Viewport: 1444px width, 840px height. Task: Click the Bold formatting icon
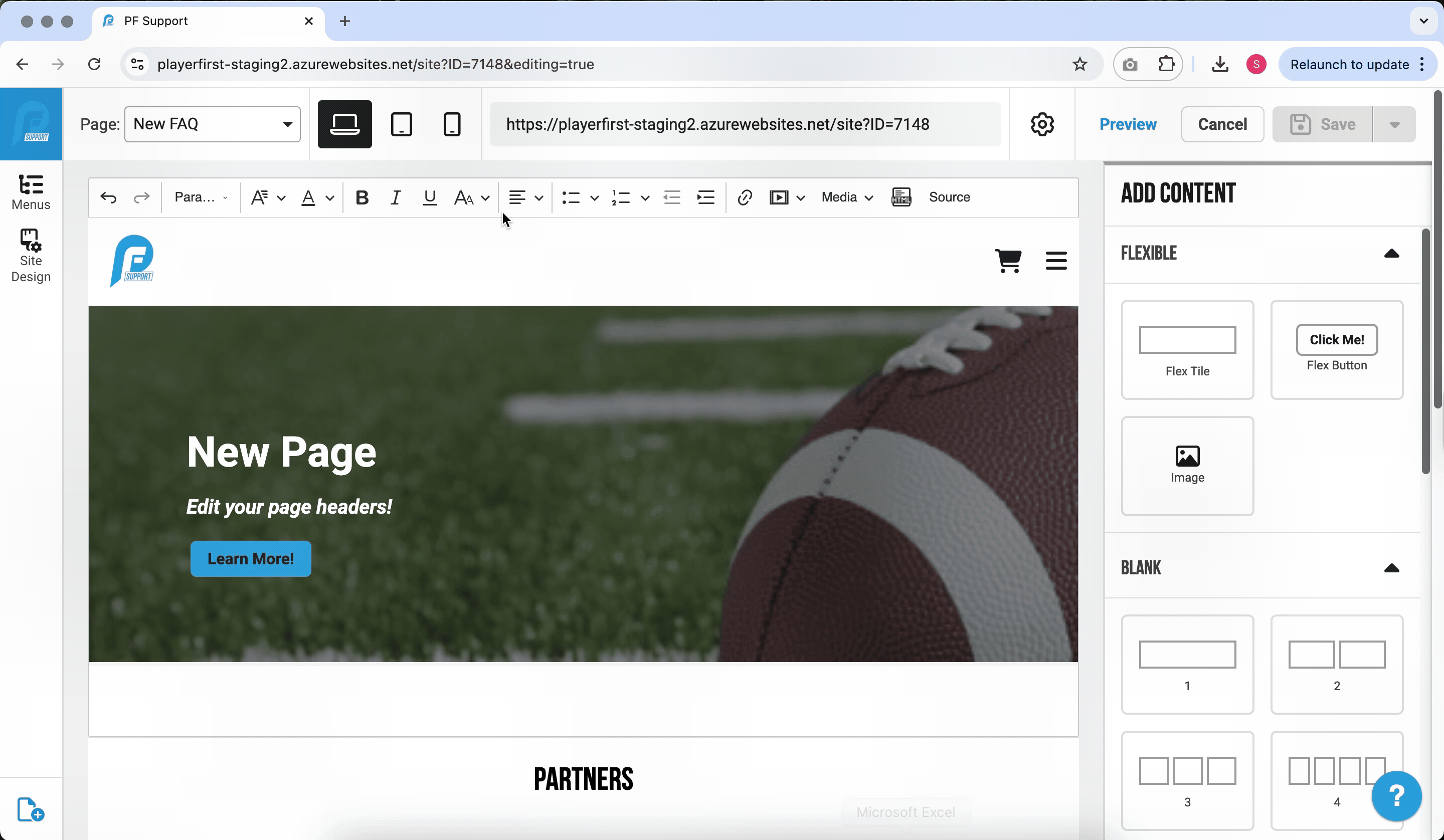(362, 197)
